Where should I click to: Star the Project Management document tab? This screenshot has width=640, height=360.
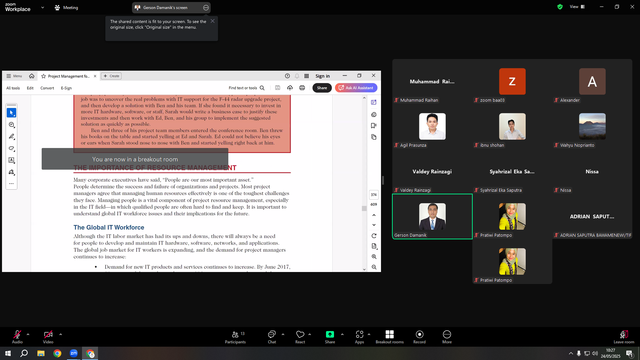[x=43, y=76]
